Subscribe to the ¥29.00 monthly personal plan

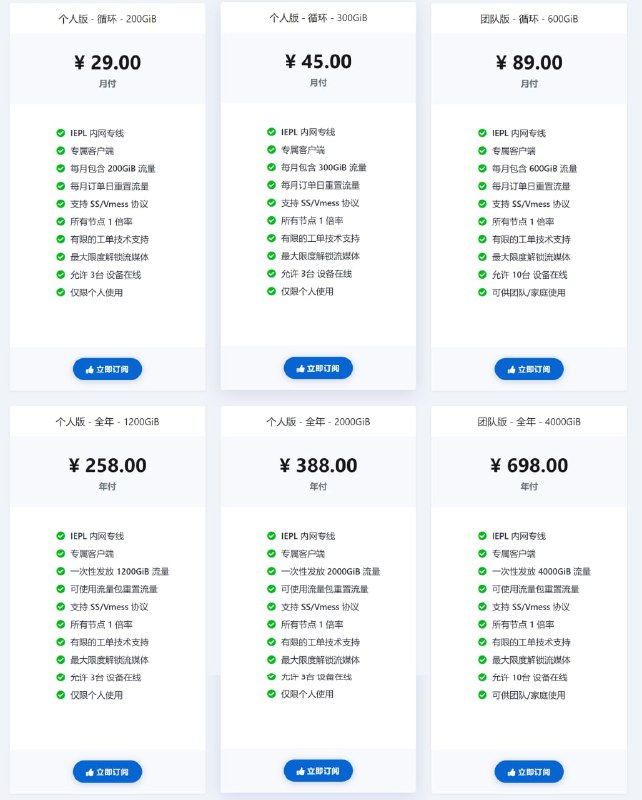[107, 369]
